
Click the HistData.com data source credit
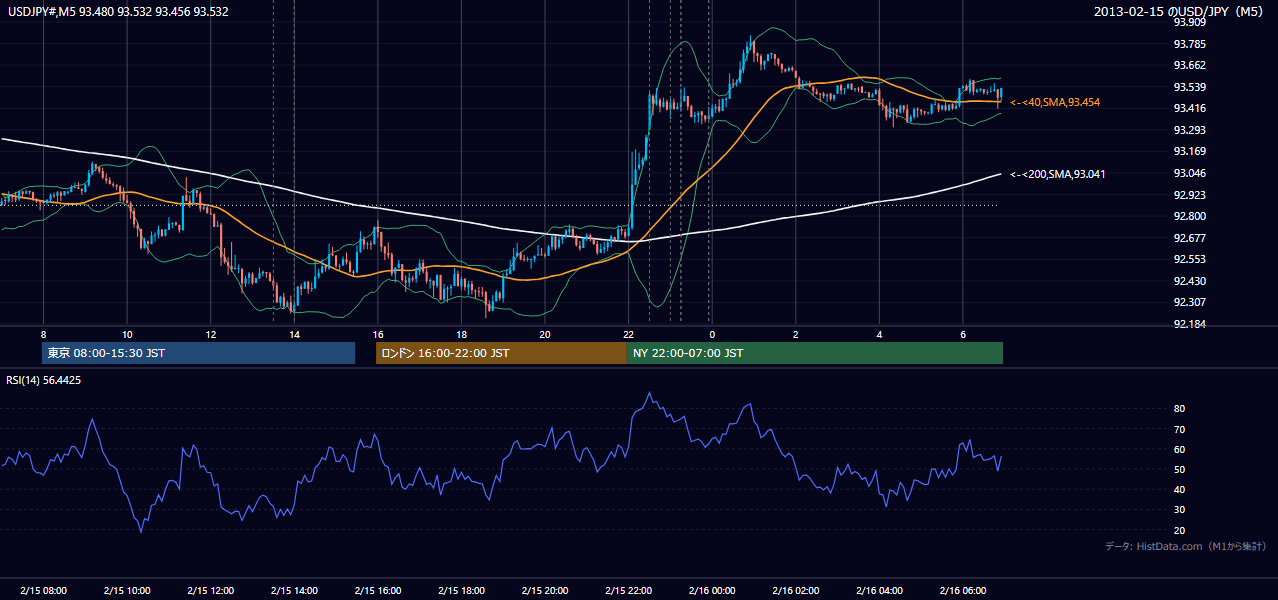(x=1186, y=546)
